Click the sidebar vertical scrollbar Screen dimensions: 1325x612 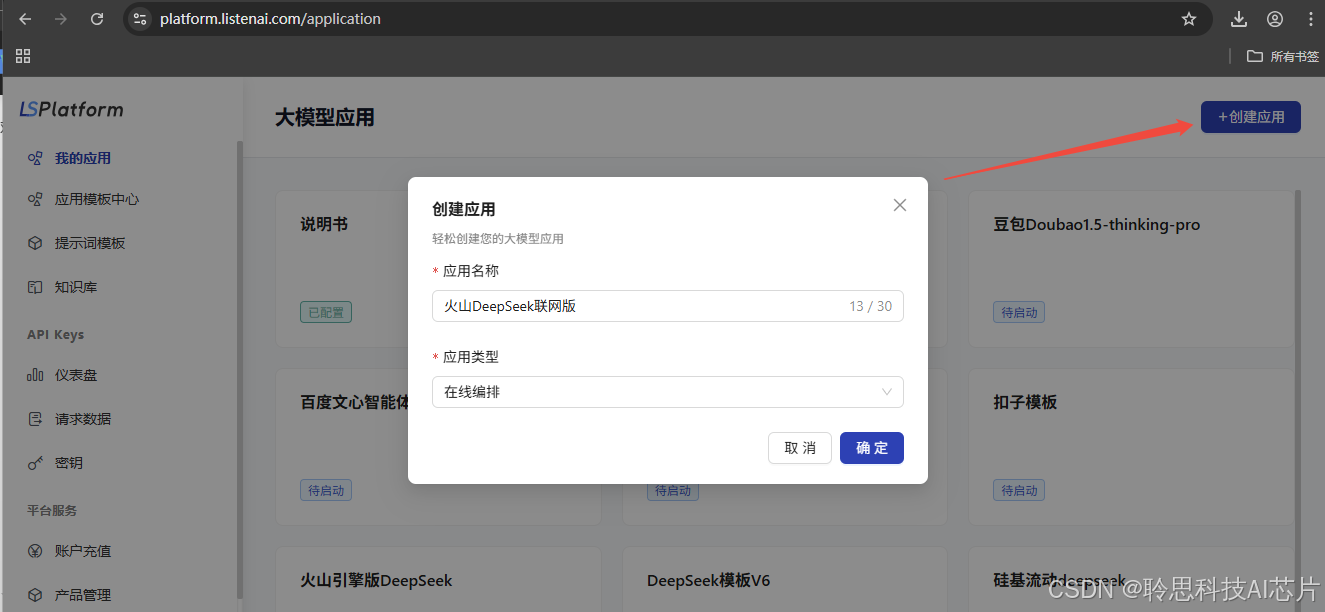[x=239, y=370]
